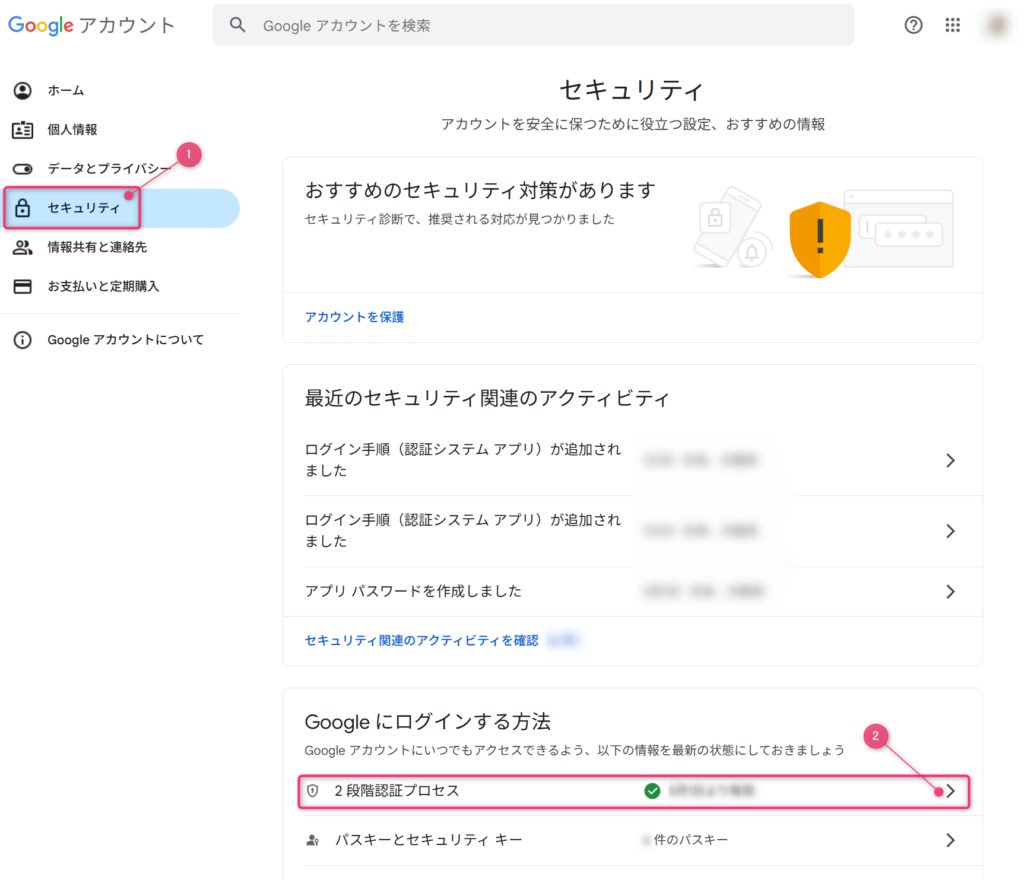The height and width of the screenshot is (880, 1024).
Task: Click the orange warning shield illustration
Action: click(820, 240)
